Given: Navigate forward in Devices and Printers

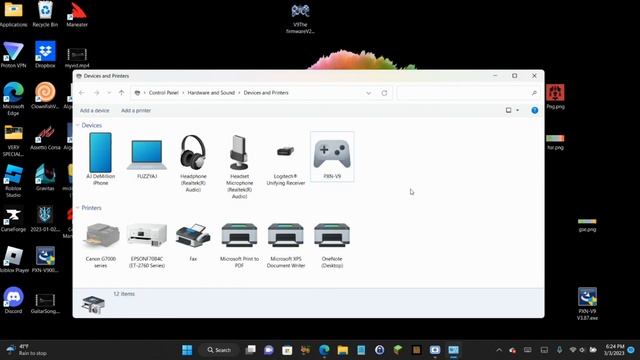Looking at the screenshot, I should (96, 93).
